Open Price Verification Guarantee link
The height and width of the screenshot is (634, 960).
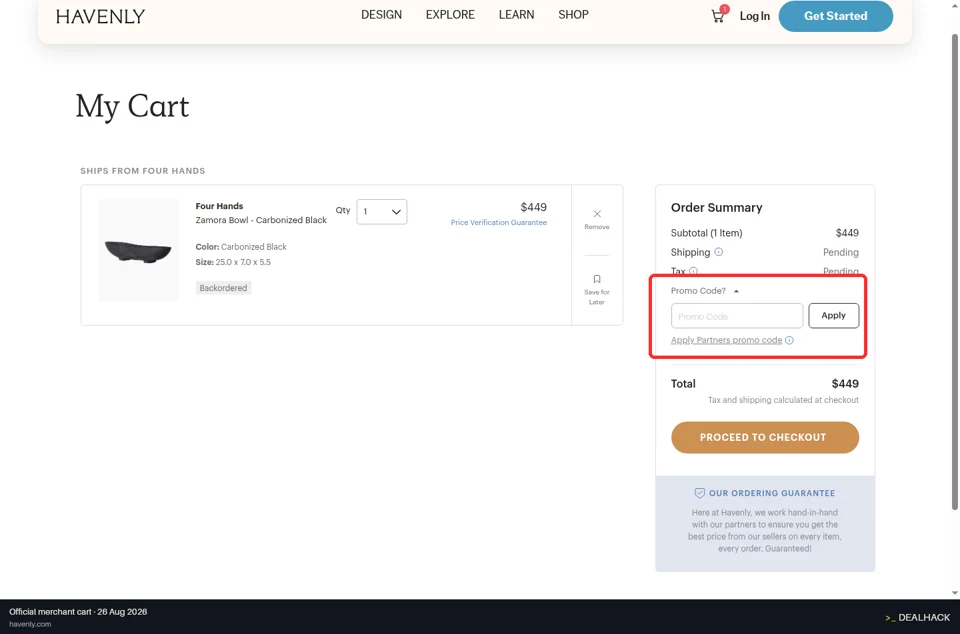click(498, 222)
